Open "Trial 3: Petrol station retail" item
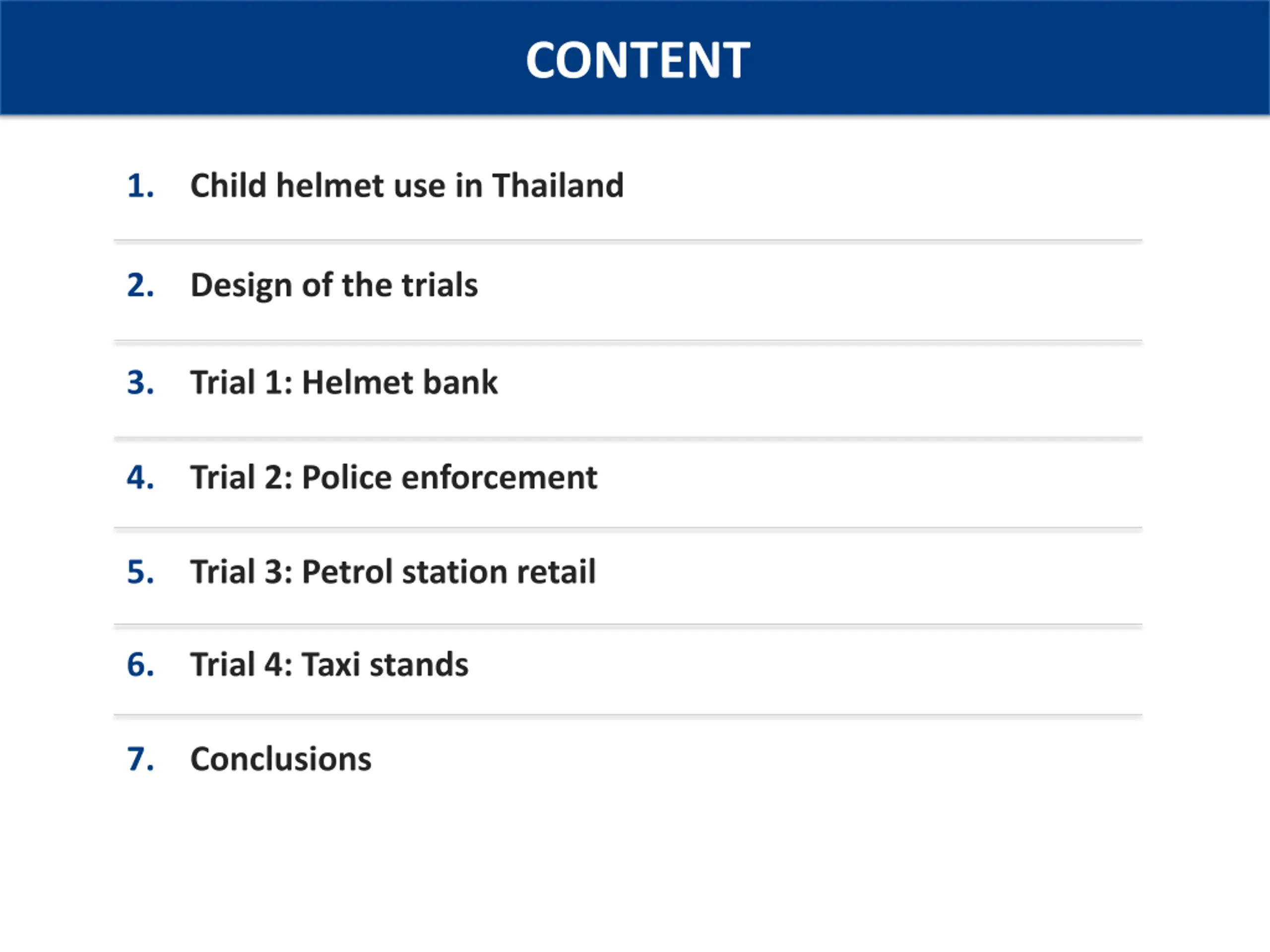This screenshot has width=1270, height=952. [393, 572]
